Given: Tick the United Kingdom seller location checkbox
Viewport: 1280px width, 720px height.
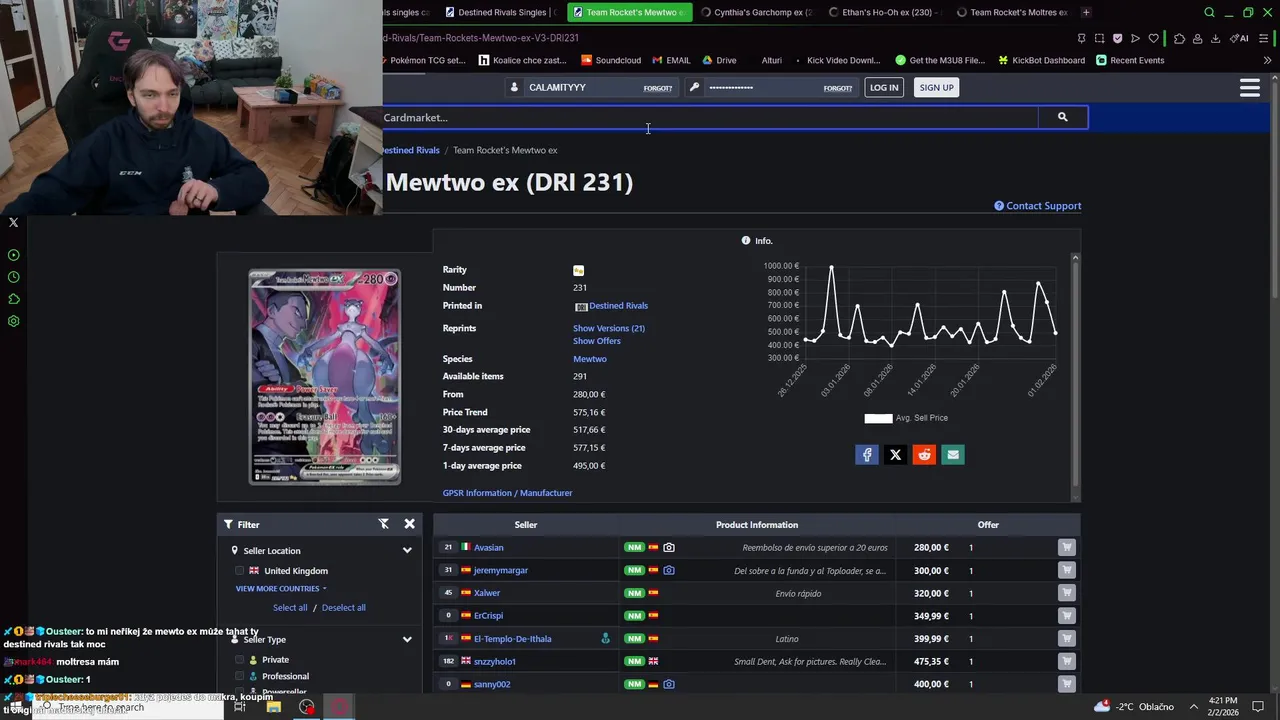Looking at the screenshot, I should 239,571.
